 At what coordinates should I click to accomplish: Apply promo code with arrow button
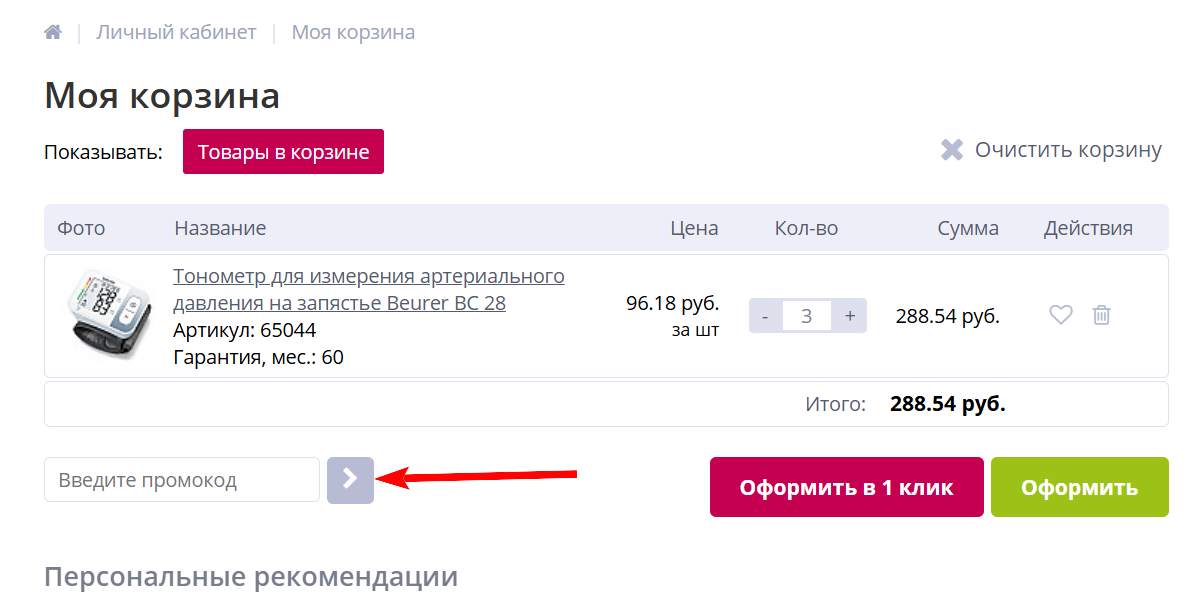pos(350,480)
